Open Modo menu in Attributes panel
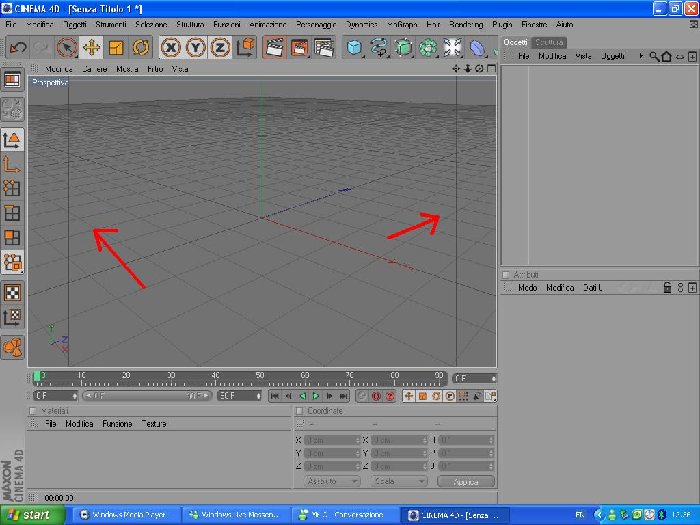Screen dimensions: 700x525 click(527, 288)
